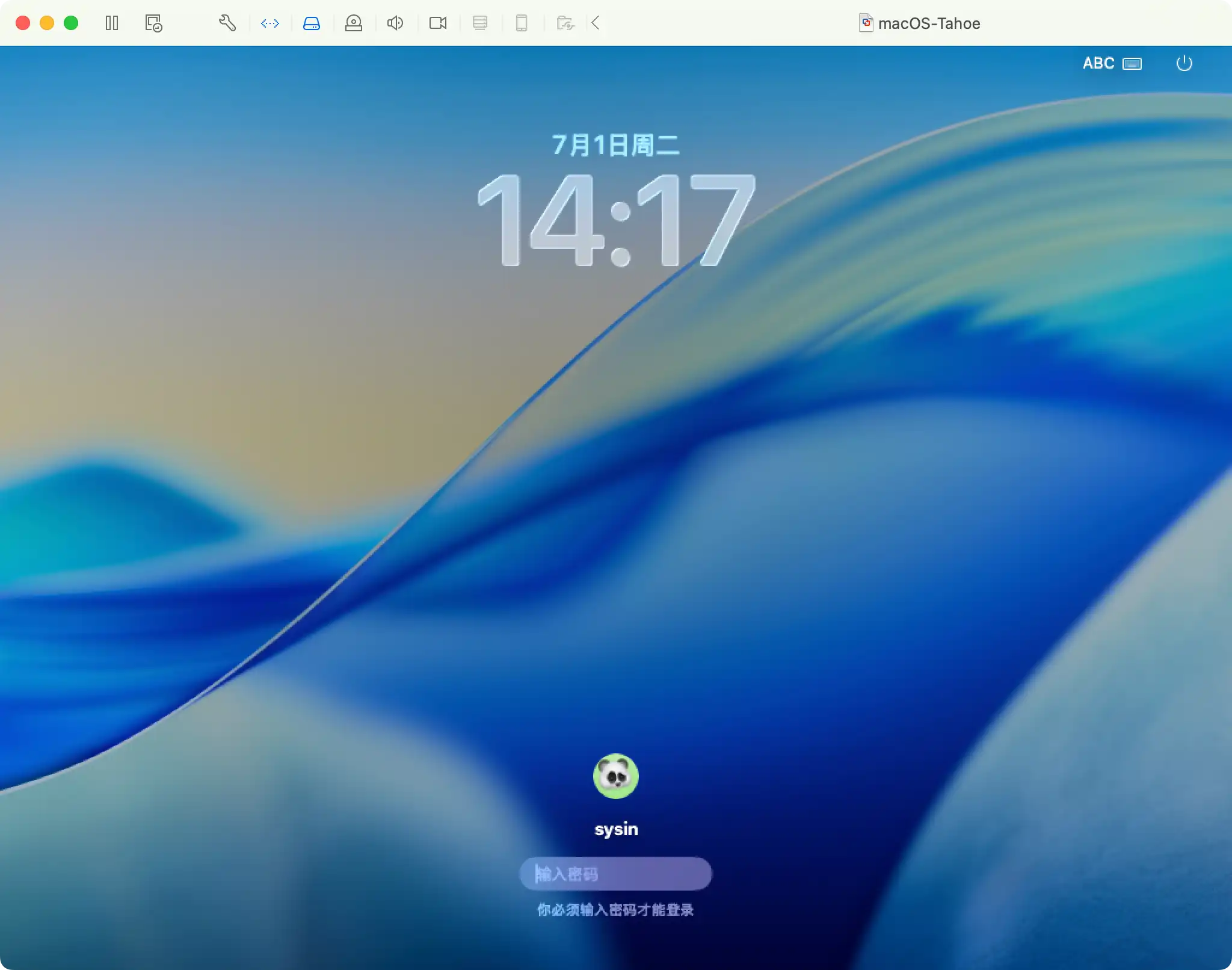Viewport: 1232px width, 970px height.
Task: Click the applications shortcut toolbar icon
Action: 565,23
